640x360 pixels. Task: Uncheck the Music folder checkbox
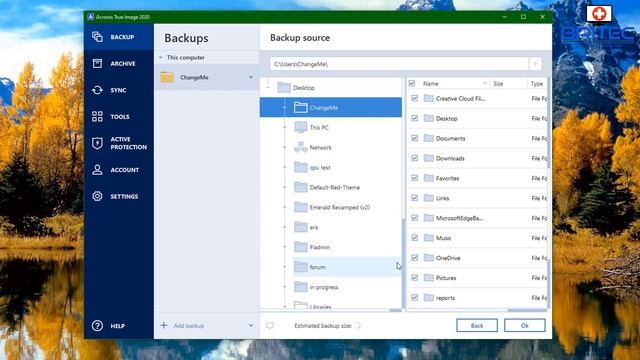click(415, 238)
